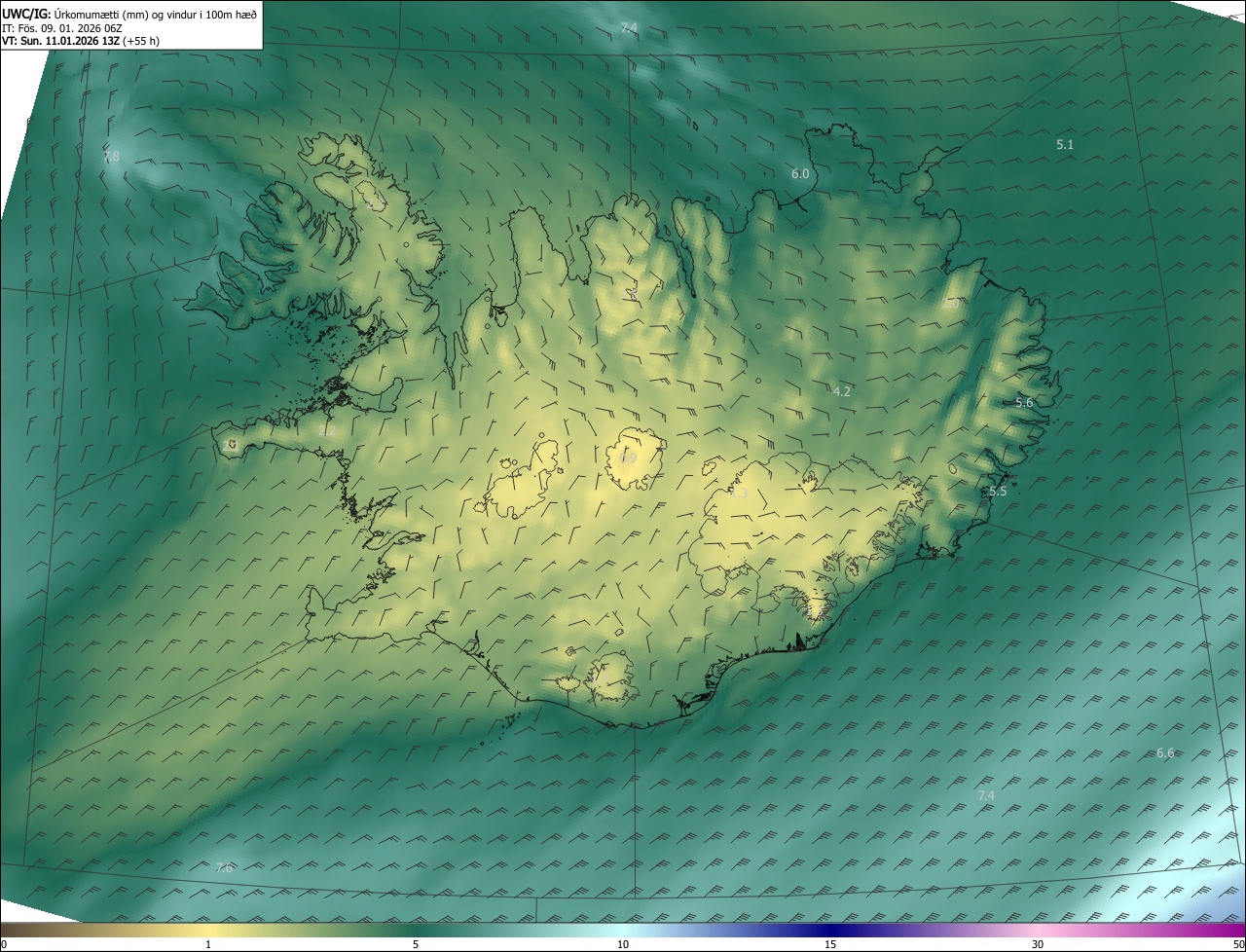The width and height of the screenshot is (1246, 952).
Task: Click the map title starting with UWC/IG
Action: (129, 13)
